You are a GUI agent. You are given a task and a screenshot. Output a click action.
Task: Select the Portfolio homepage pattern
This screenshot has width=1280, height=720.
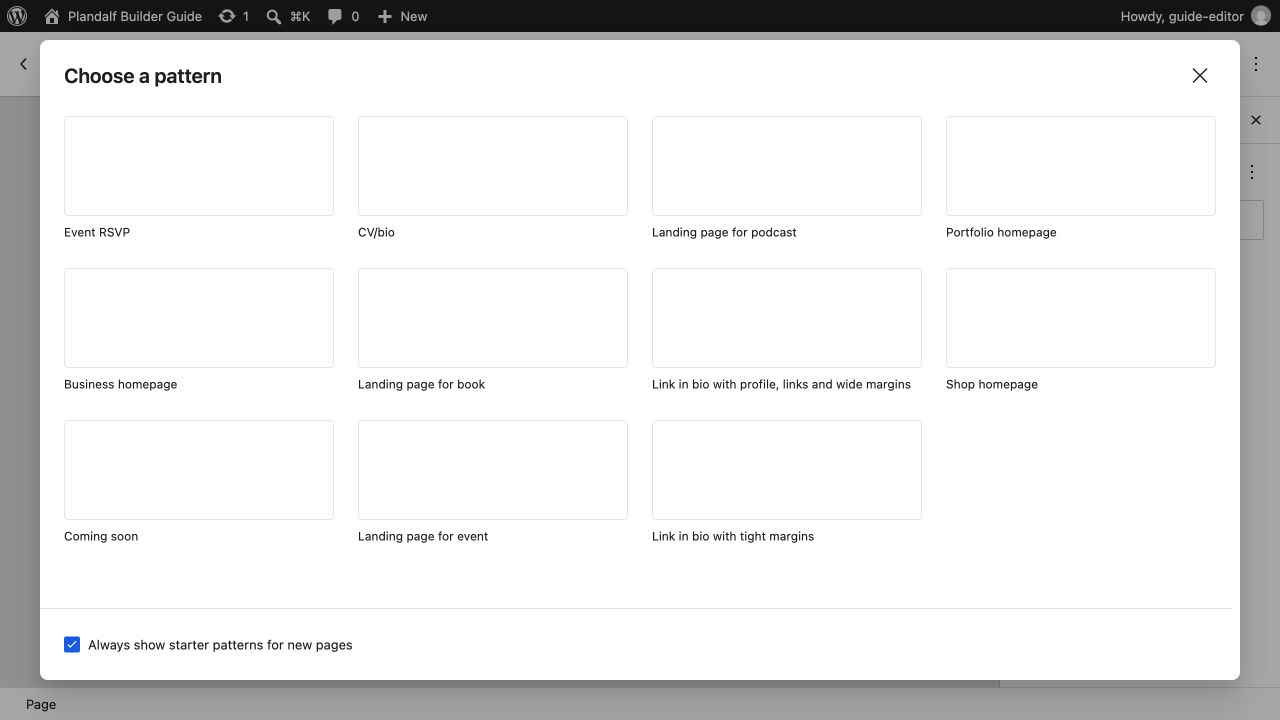(x=1081, y=166)
